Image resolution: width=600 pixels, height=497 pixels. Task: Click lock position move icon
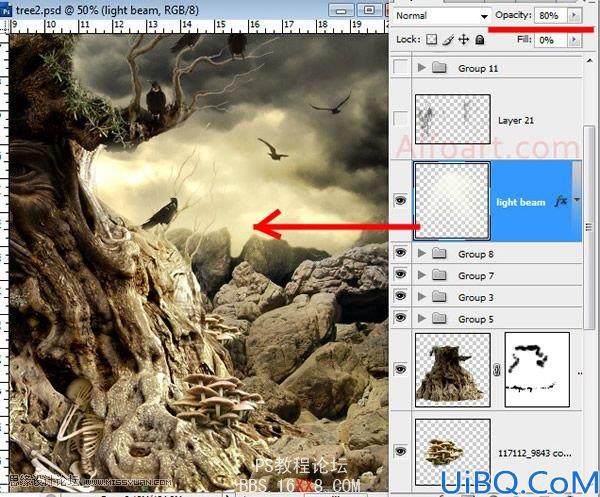click(464, 39)
